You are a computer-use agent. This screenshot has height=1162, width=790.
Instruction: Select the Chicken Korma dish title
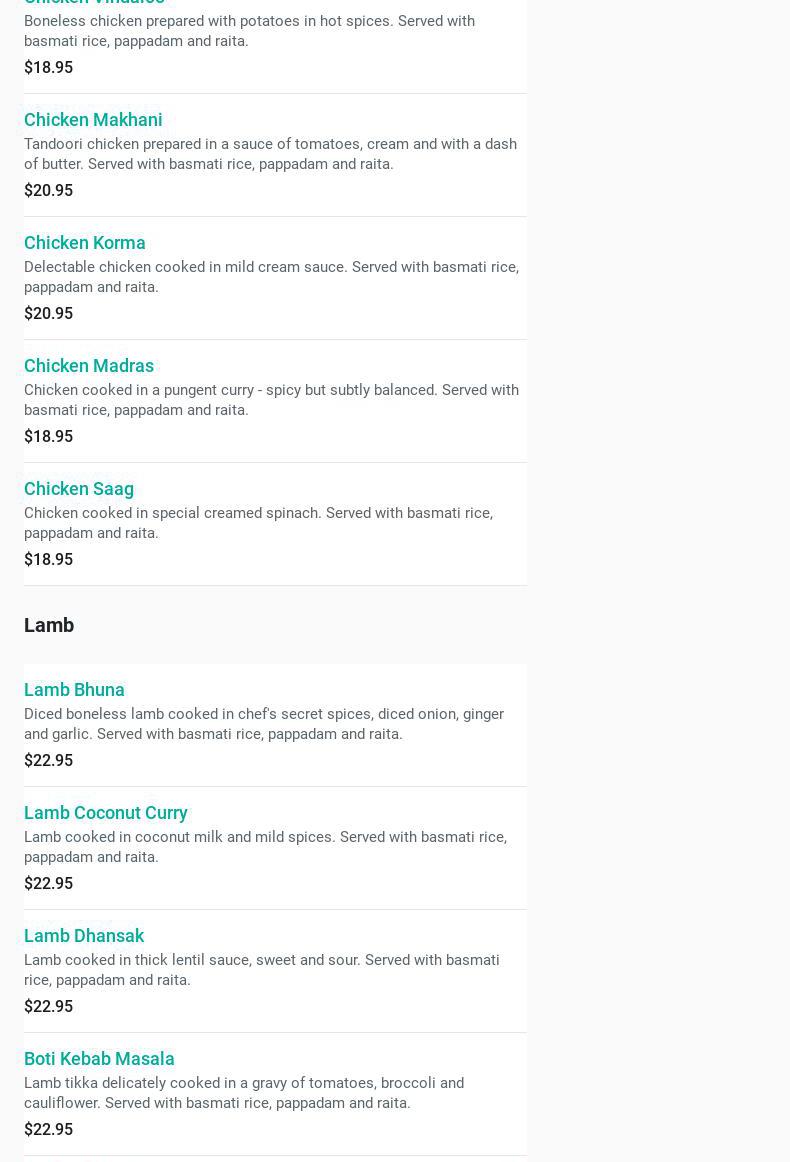pos(85,243)
